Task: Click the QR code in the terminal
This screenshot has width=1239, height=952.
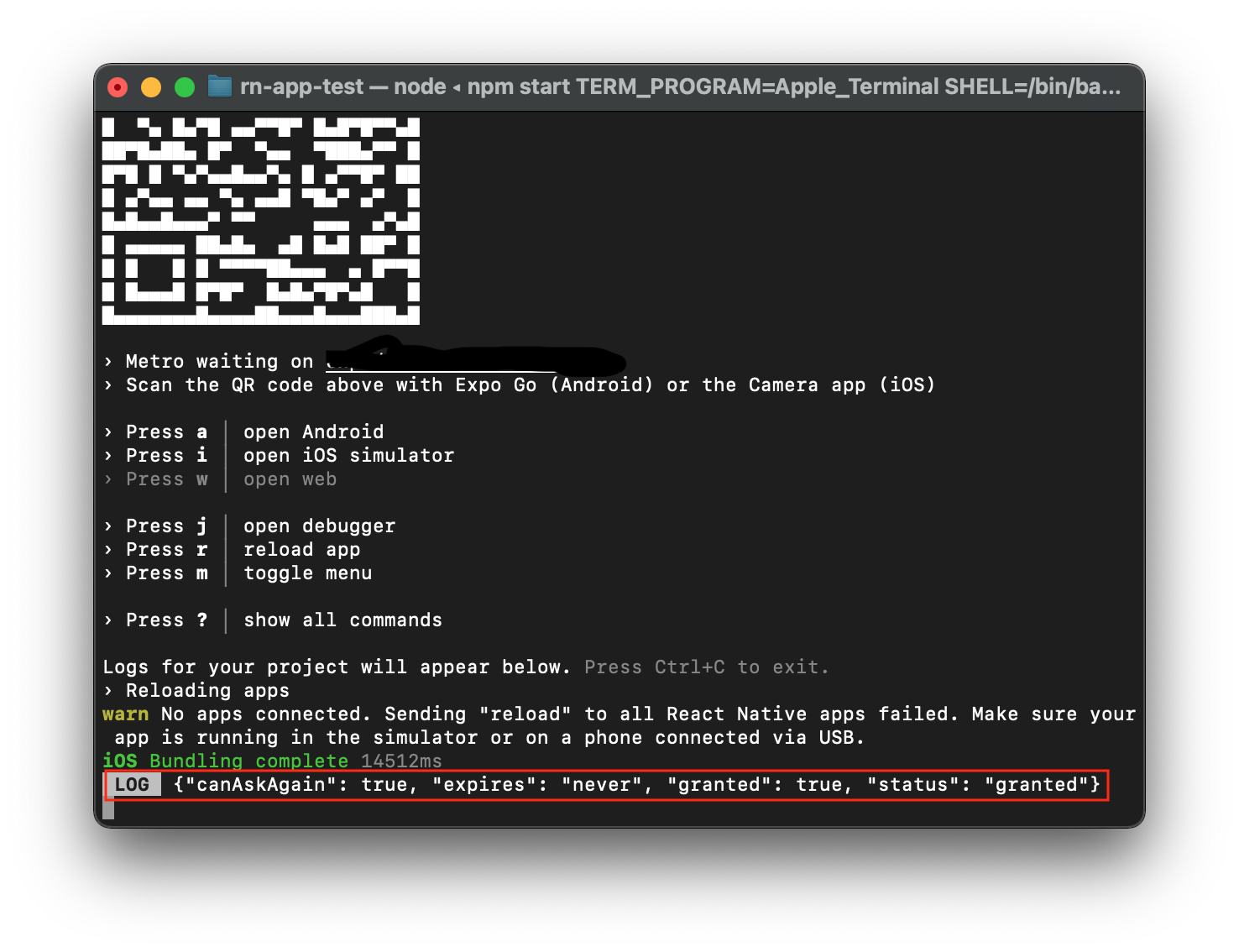Action: [261, 221]
